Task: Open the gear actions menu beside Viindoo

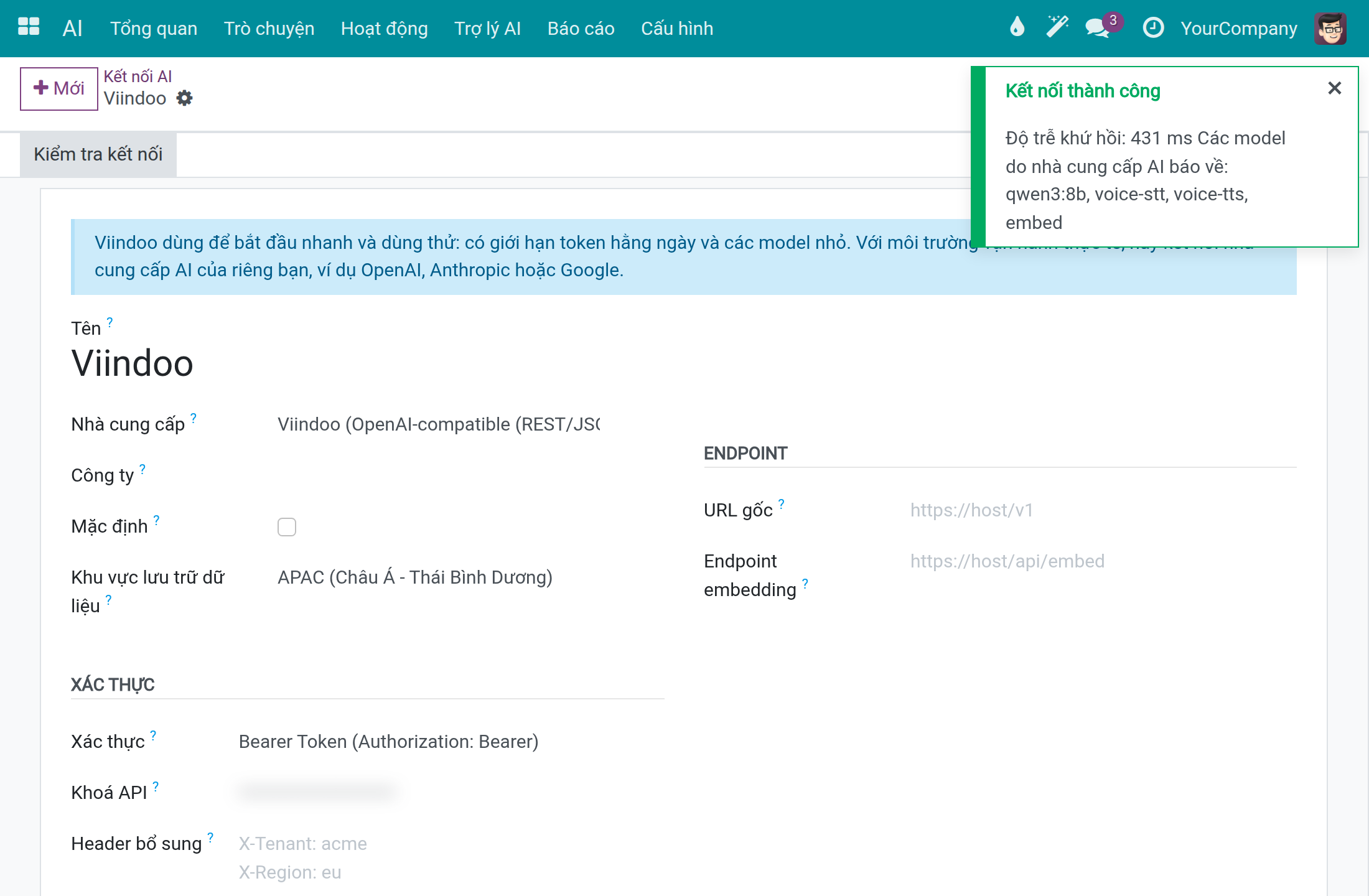Action: (x=185, y=98)
